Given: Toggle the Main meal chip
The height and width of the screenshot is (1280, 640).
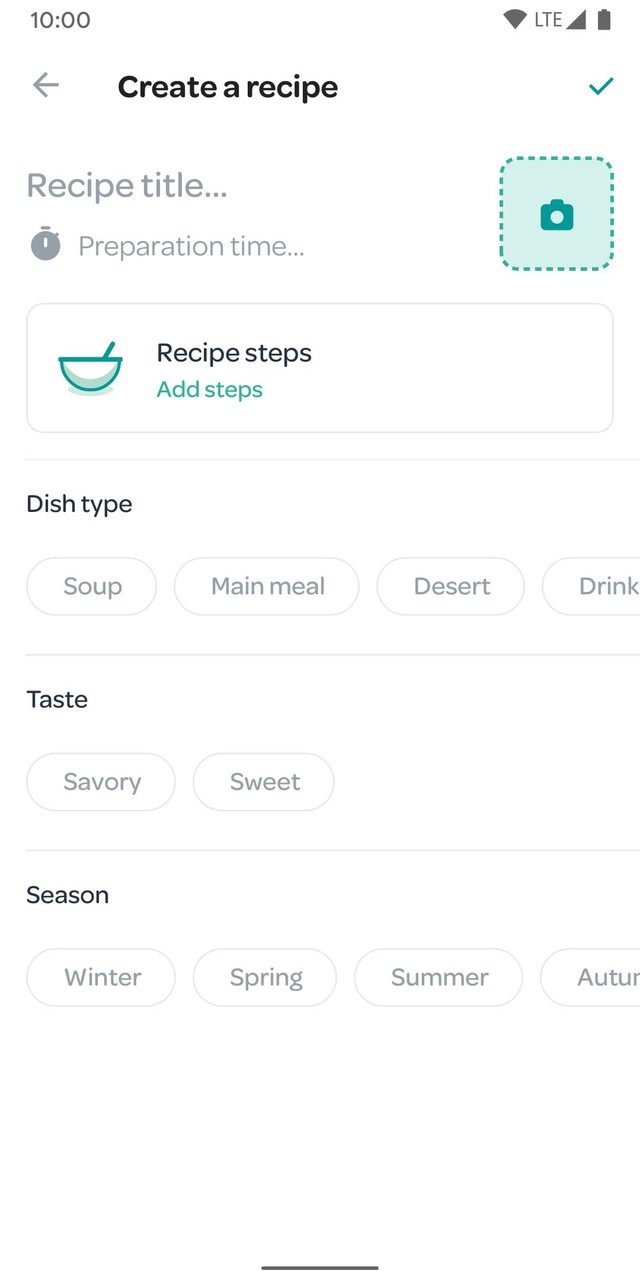Looking at the screenshot, I should pyautogui.click(x=267, y=586).
